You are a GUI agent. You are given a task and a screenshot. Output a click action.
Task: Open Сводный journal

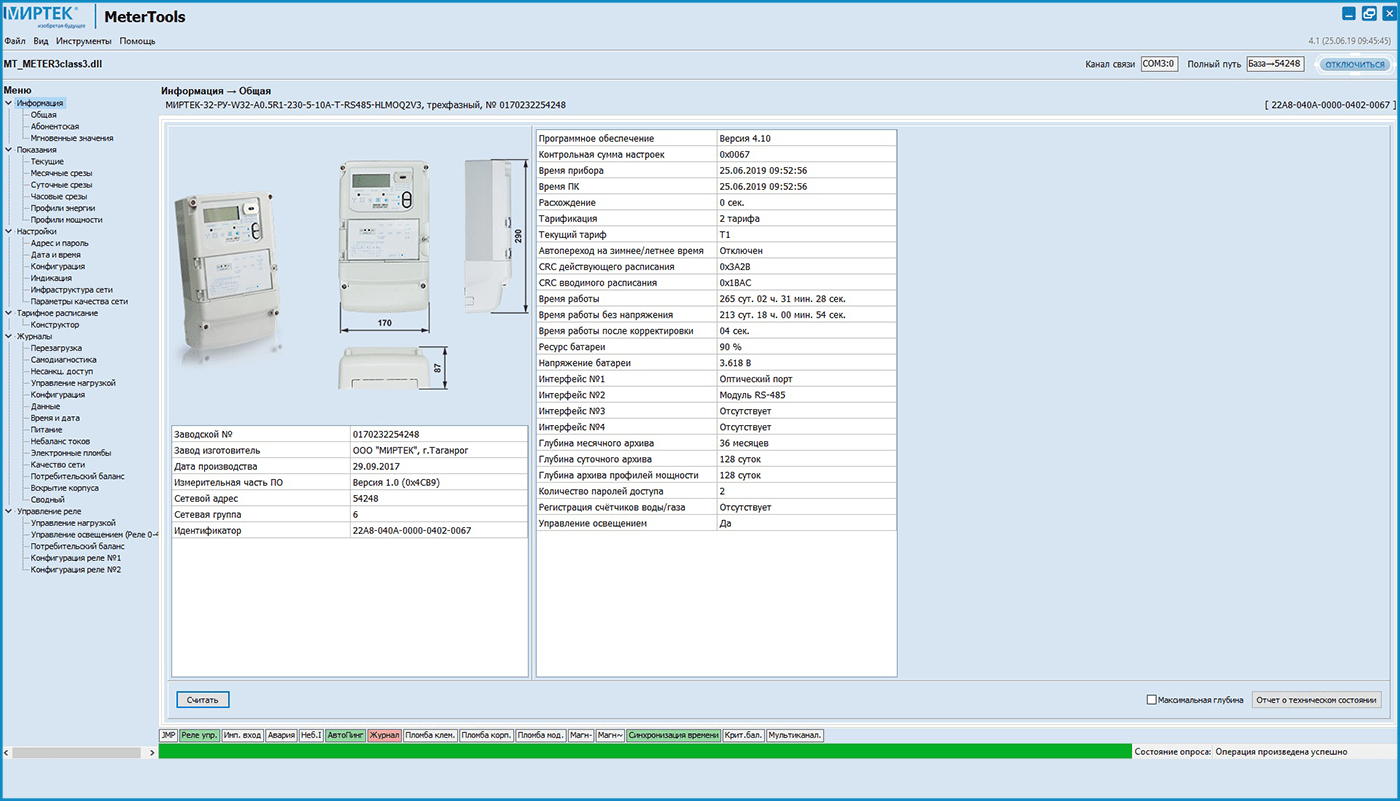coord(47,499)
